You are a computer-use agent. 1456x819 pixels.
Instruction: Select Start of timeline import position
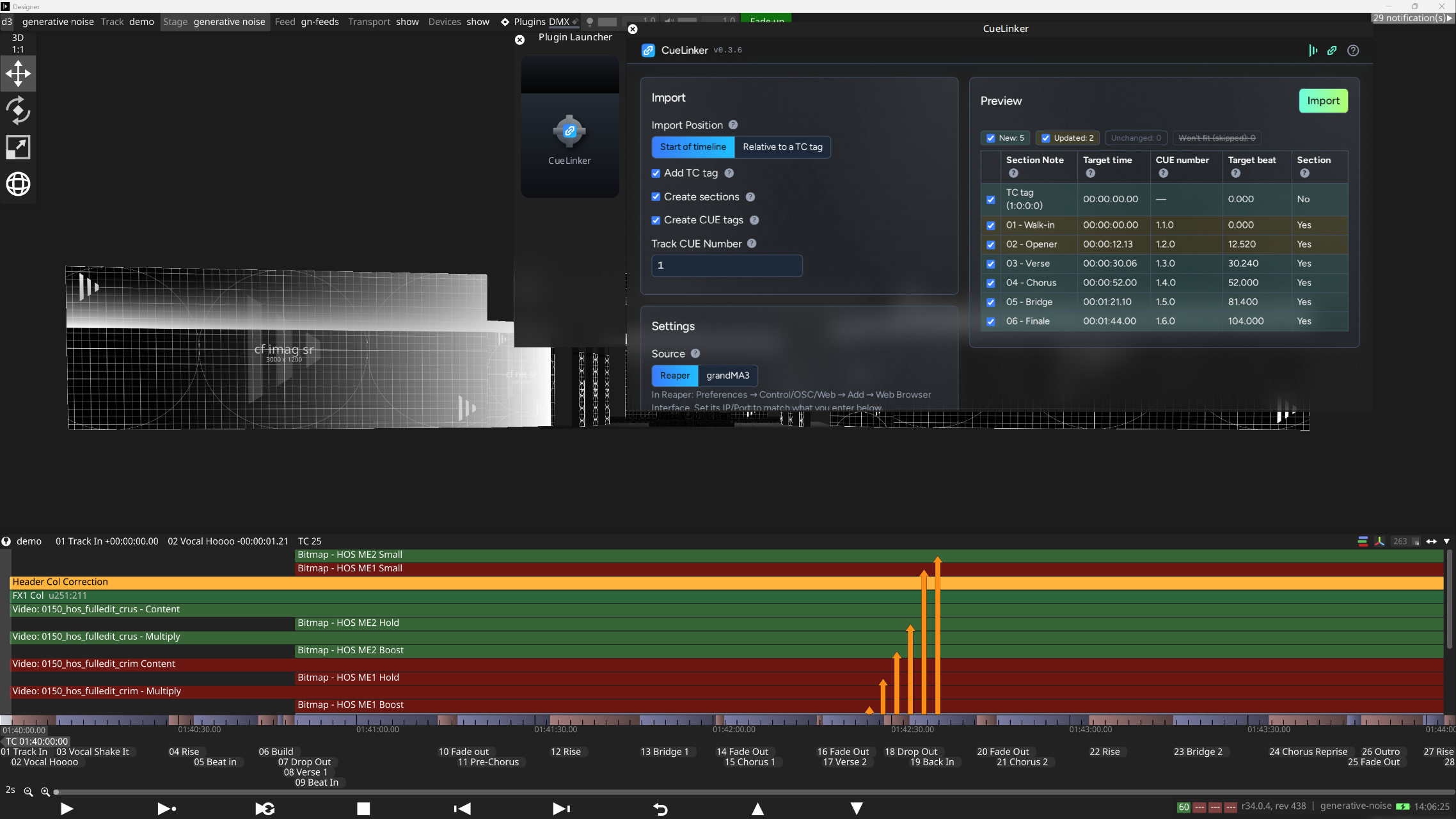pyautogui.click(x=693, y=147)
